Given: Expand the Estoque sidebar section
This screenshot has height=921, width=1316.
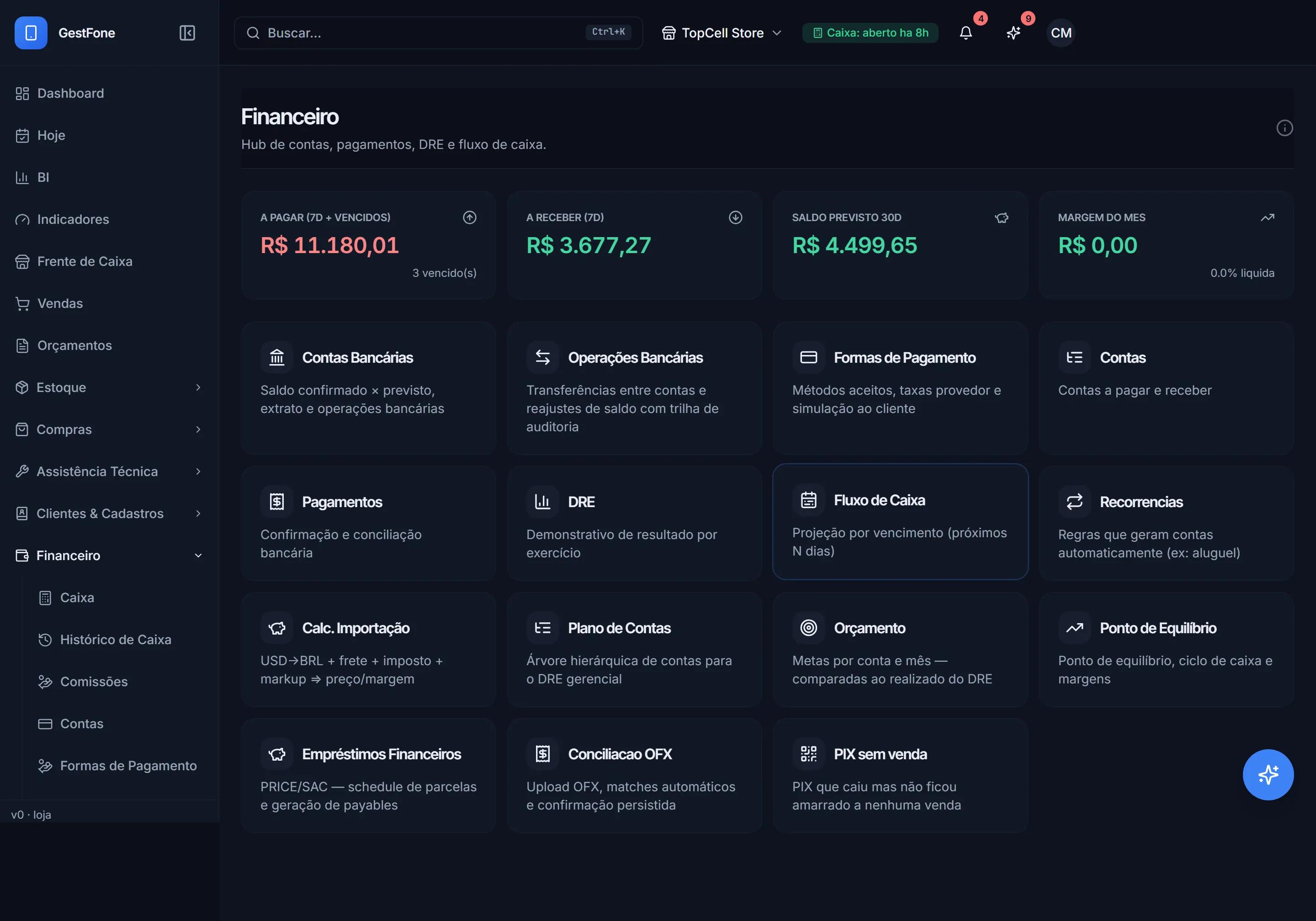Looking at the screenshot, I should click(x=109, y=387).
